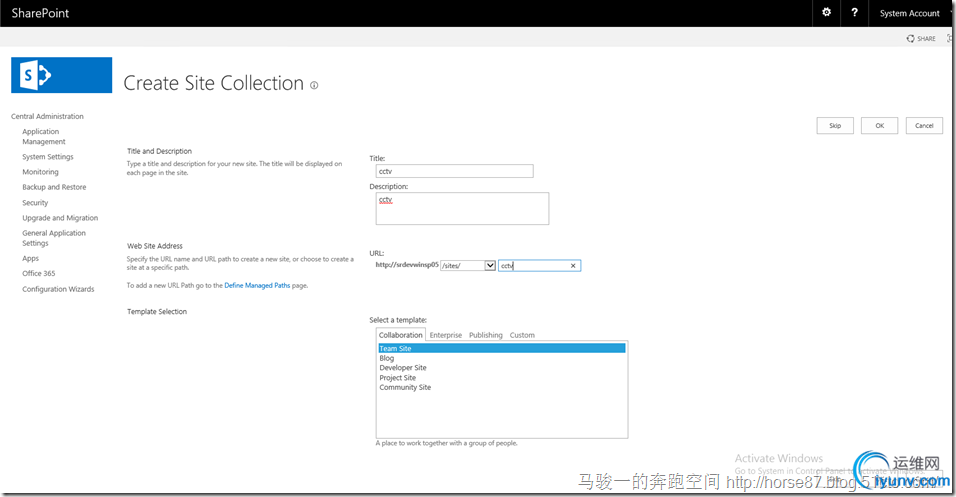Open Office 365 in sidebar
Image resolution: width=956 pixels, height=497 pixels.
point(38,273)
